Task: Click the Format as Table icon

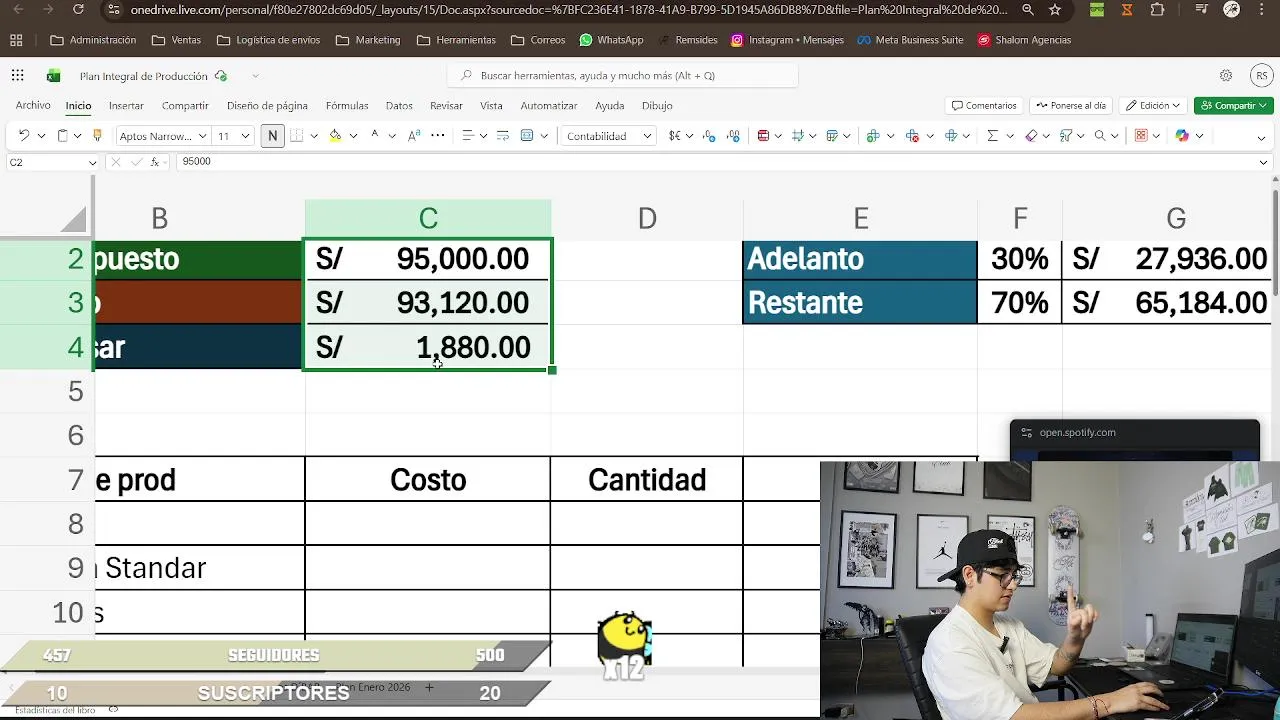Action: coord(833,136)
